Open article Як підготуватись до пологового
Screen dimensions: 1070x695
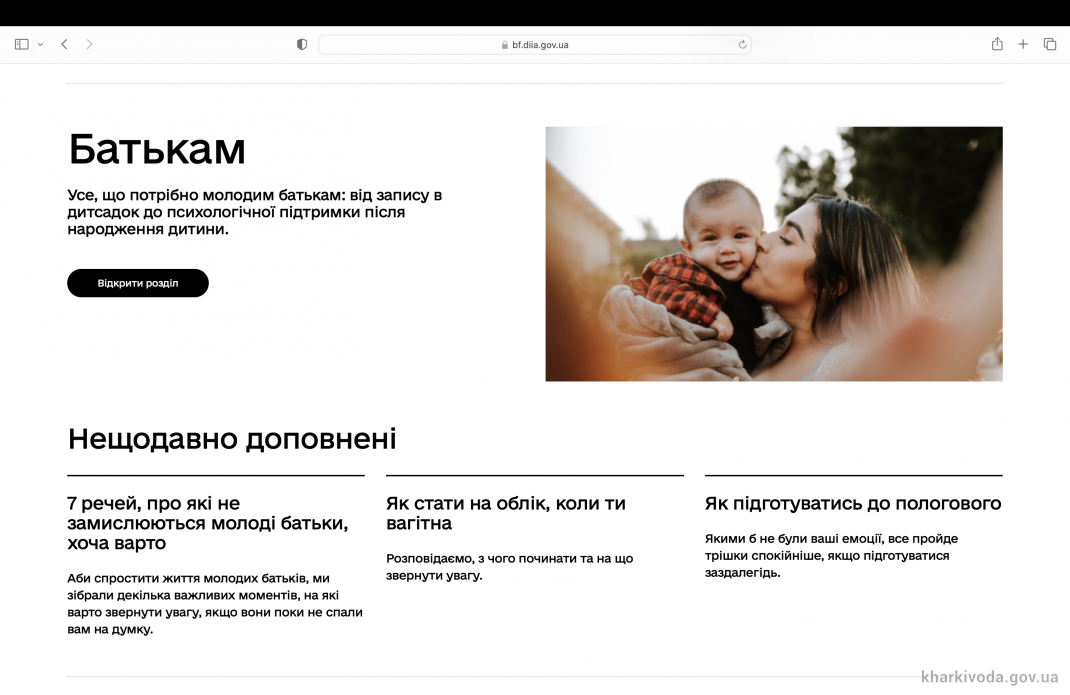coord(852,503)
